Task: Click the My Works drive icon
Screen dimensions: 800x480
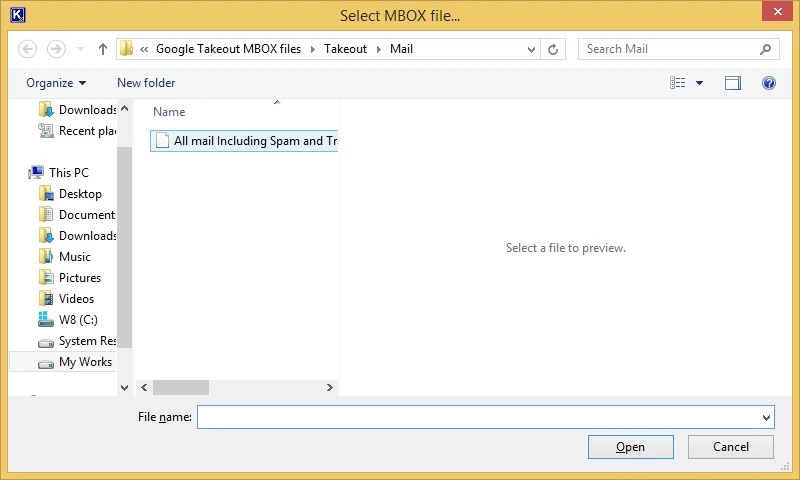Action: (x=46, y=363)
